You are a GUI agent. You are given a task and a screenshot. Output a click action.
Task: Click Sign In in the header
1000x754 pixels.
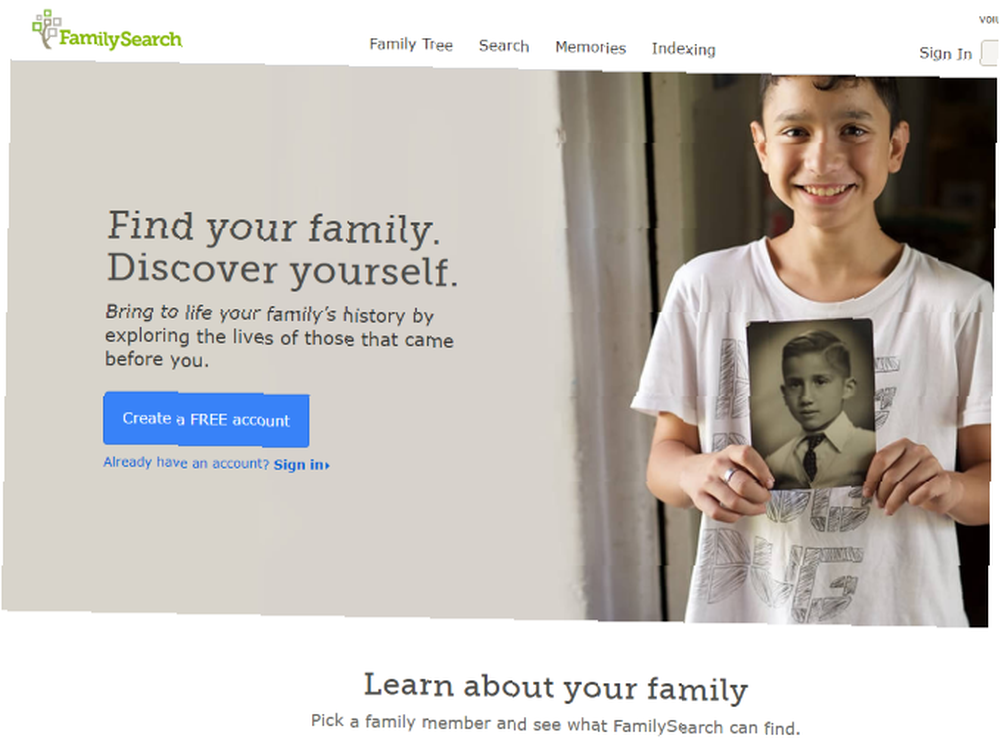tap(945, 54)
